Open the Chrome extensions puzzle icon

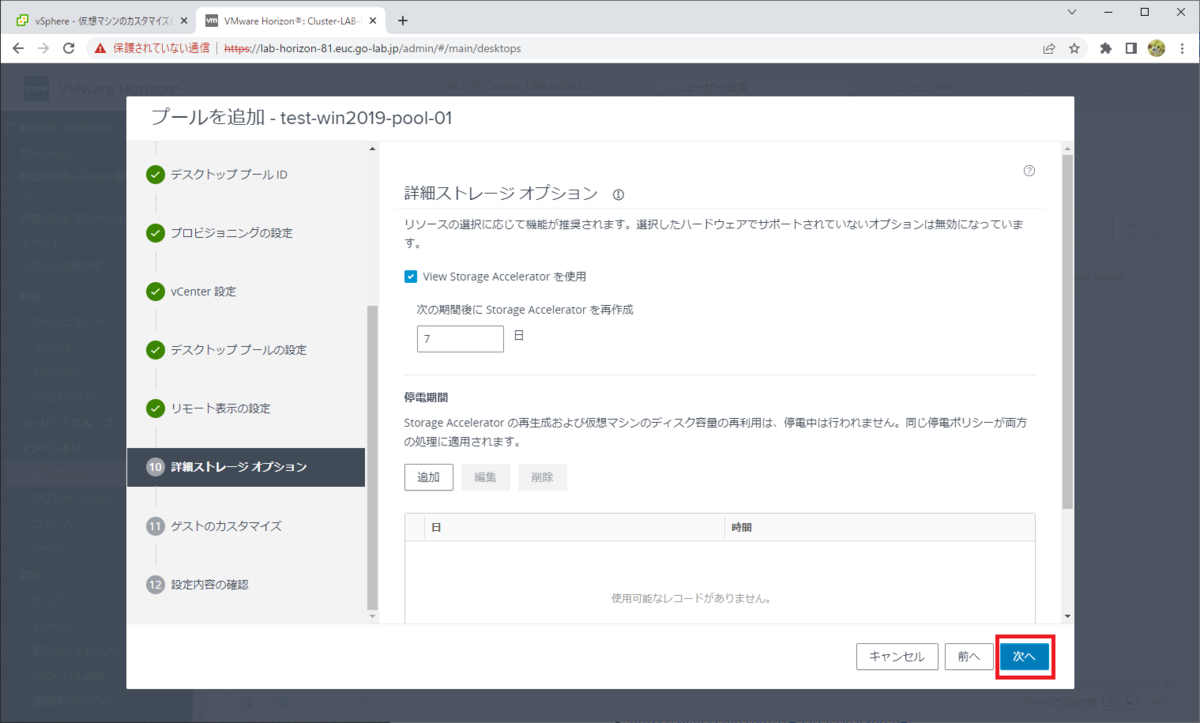[1105, 48]
